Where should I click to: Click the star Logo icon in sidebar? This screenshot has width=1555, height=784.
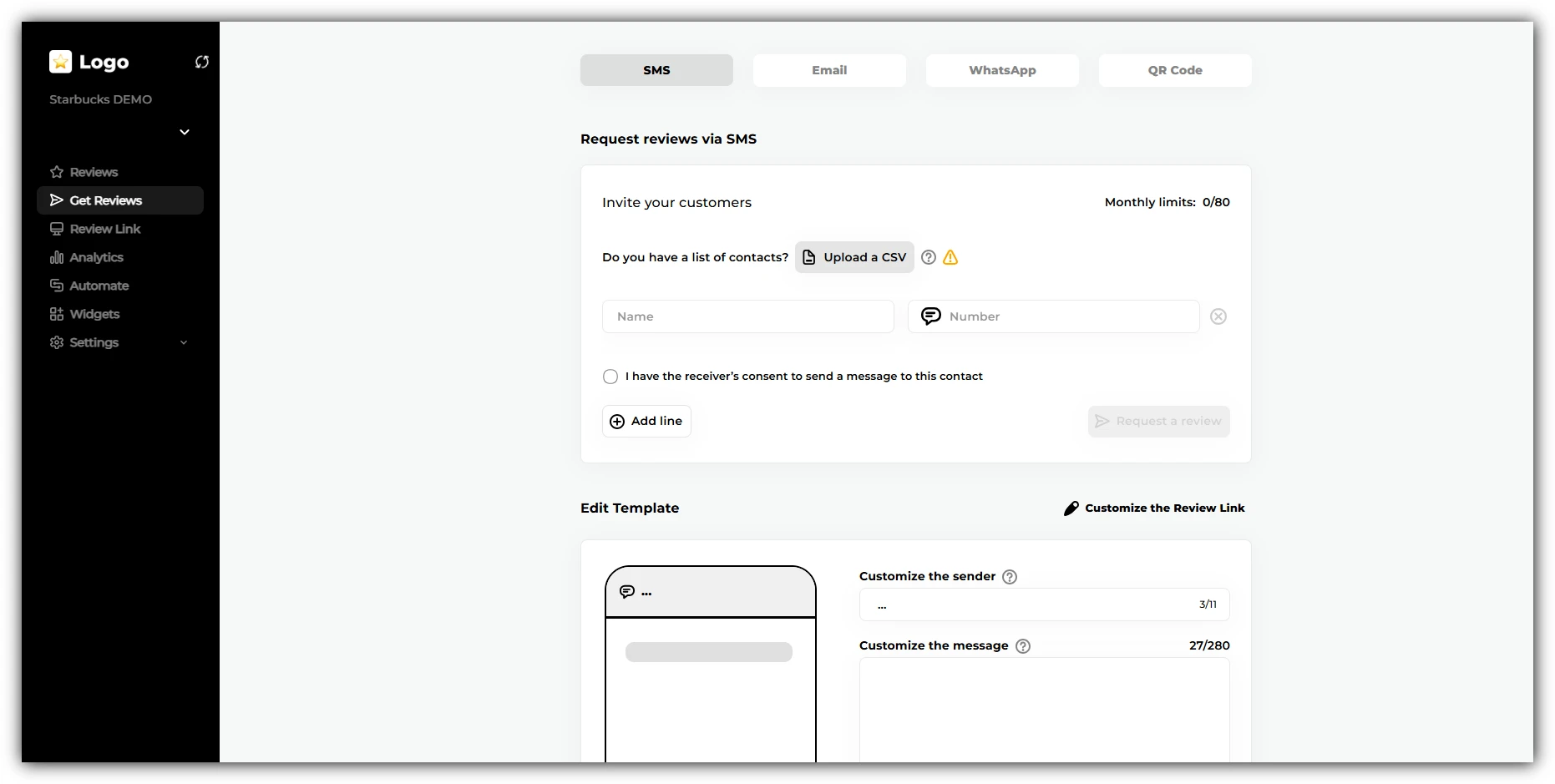(x=60, y=62)
